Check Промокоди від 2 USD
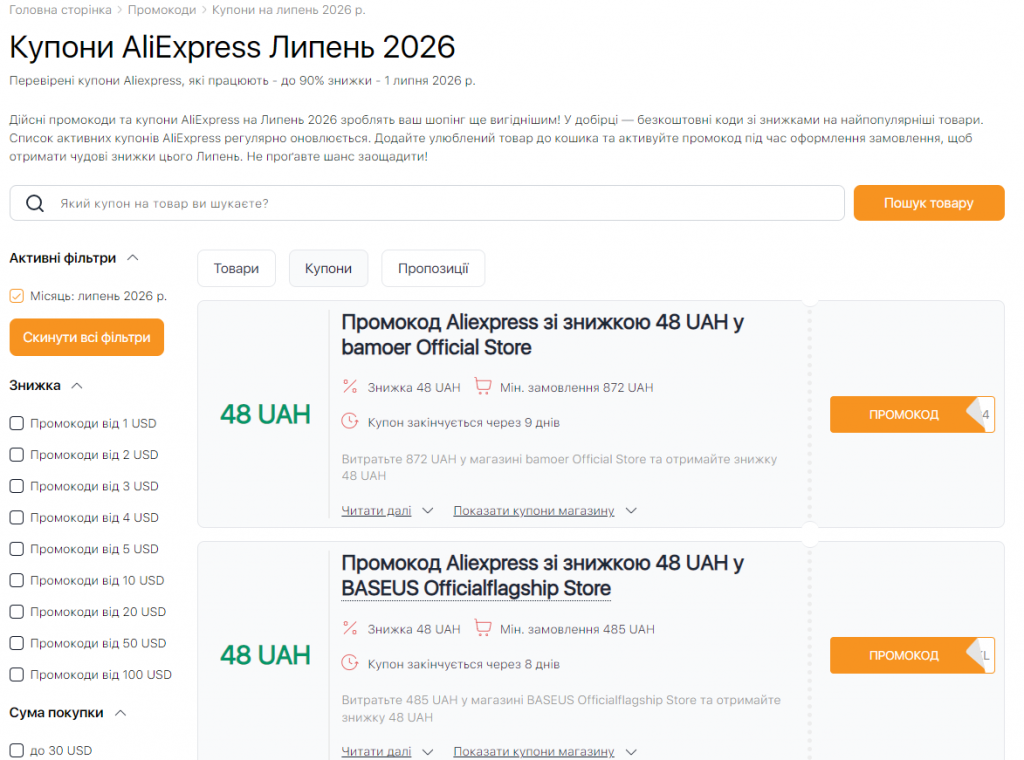1024x760 pixels. (x=16, y=454)
